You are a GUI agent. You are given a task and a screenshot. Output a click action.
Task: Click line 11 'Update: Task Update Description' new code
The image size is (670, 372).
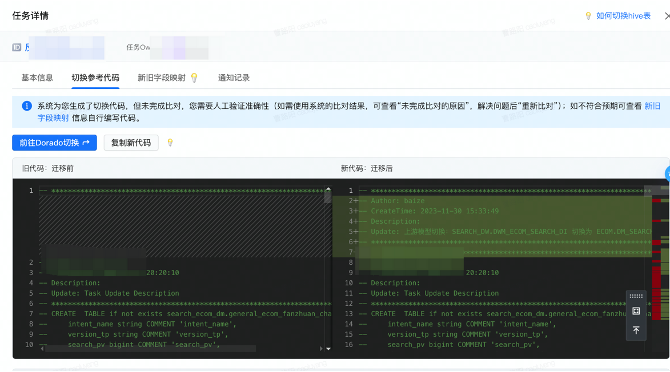(x=435, y=293)
